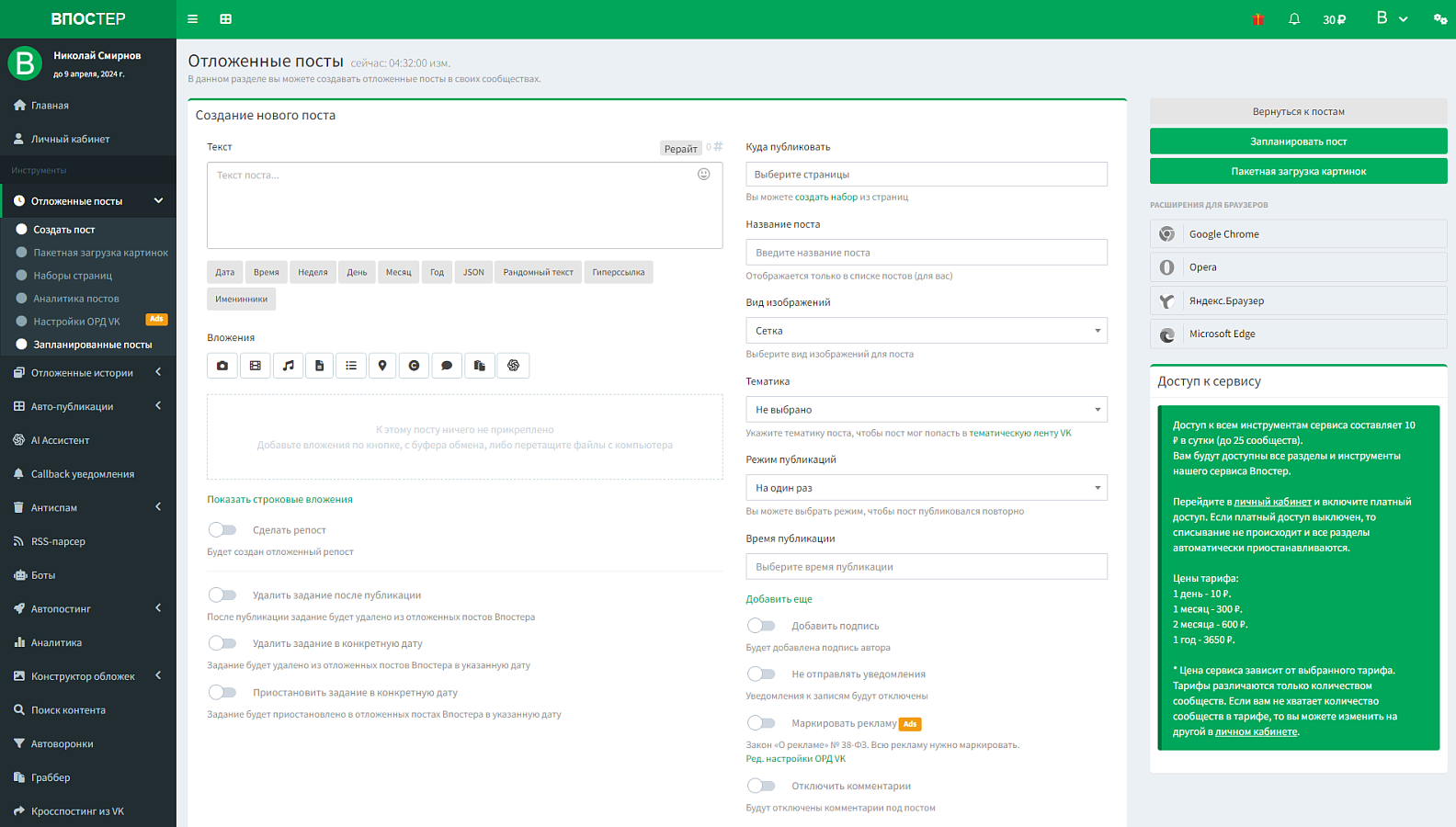Add a location using the map pin icon
Image resolution: width=1456 pixels, height=827 pixels.
click(x=382, y=366)
